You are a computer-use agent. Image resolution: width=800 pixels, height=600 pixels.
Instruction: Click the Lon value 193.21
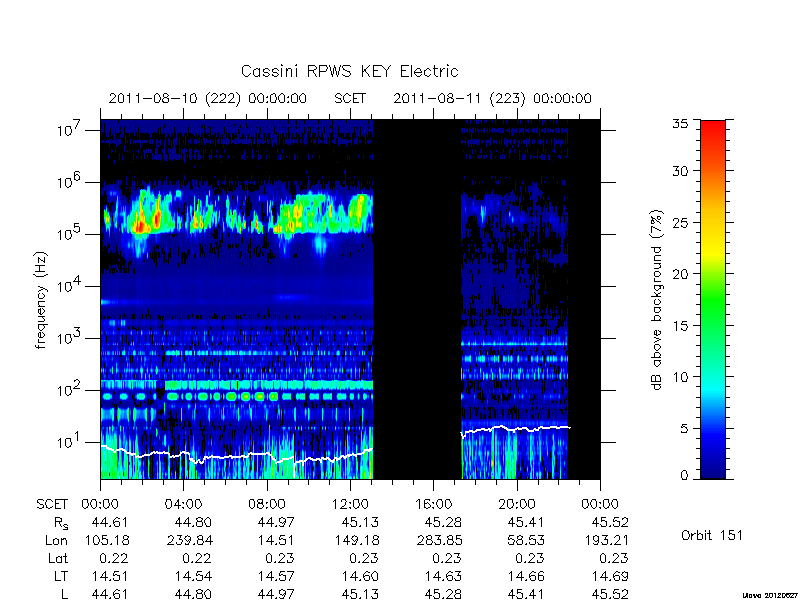coord(606,540)
